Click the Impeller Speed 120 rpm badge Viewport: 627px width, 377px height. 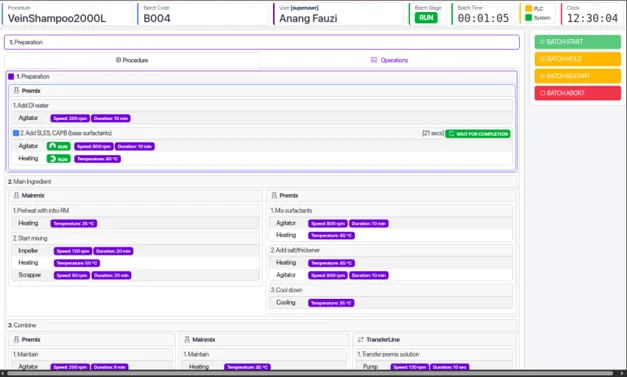click(x=73, y=251)
